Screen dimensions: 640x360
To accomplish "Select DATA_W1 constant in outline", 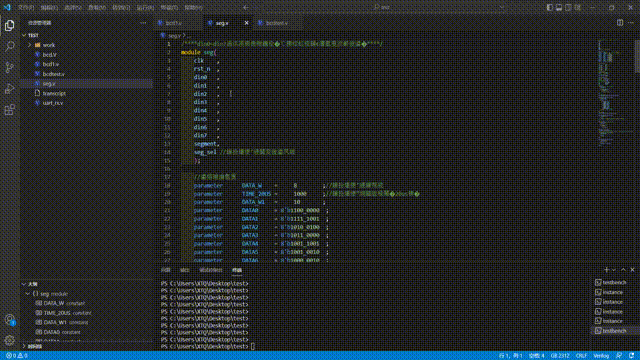I will pyautogui.click(x=87, y=322).
